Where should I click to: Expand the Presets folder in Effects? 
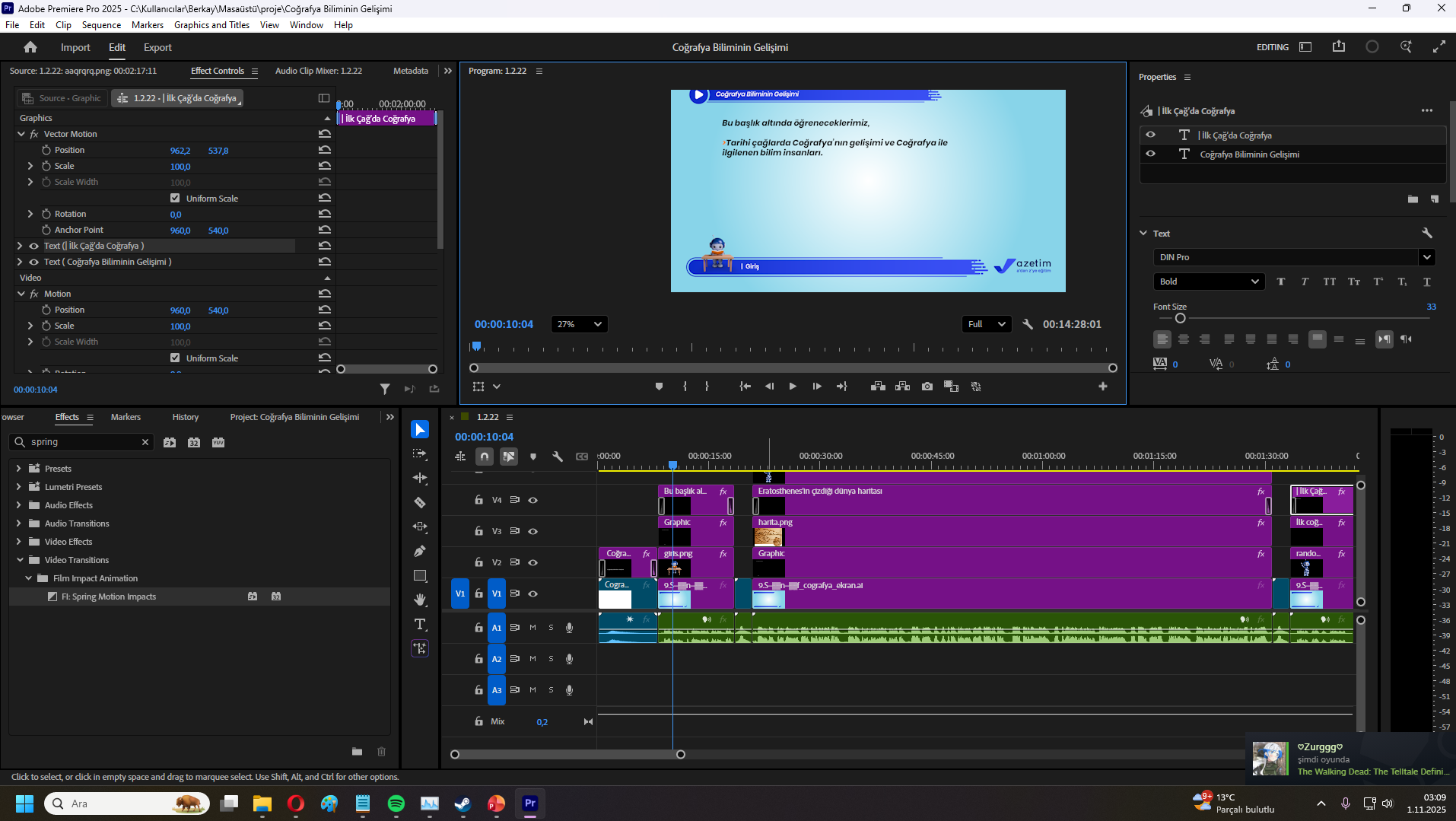point(18,469)
